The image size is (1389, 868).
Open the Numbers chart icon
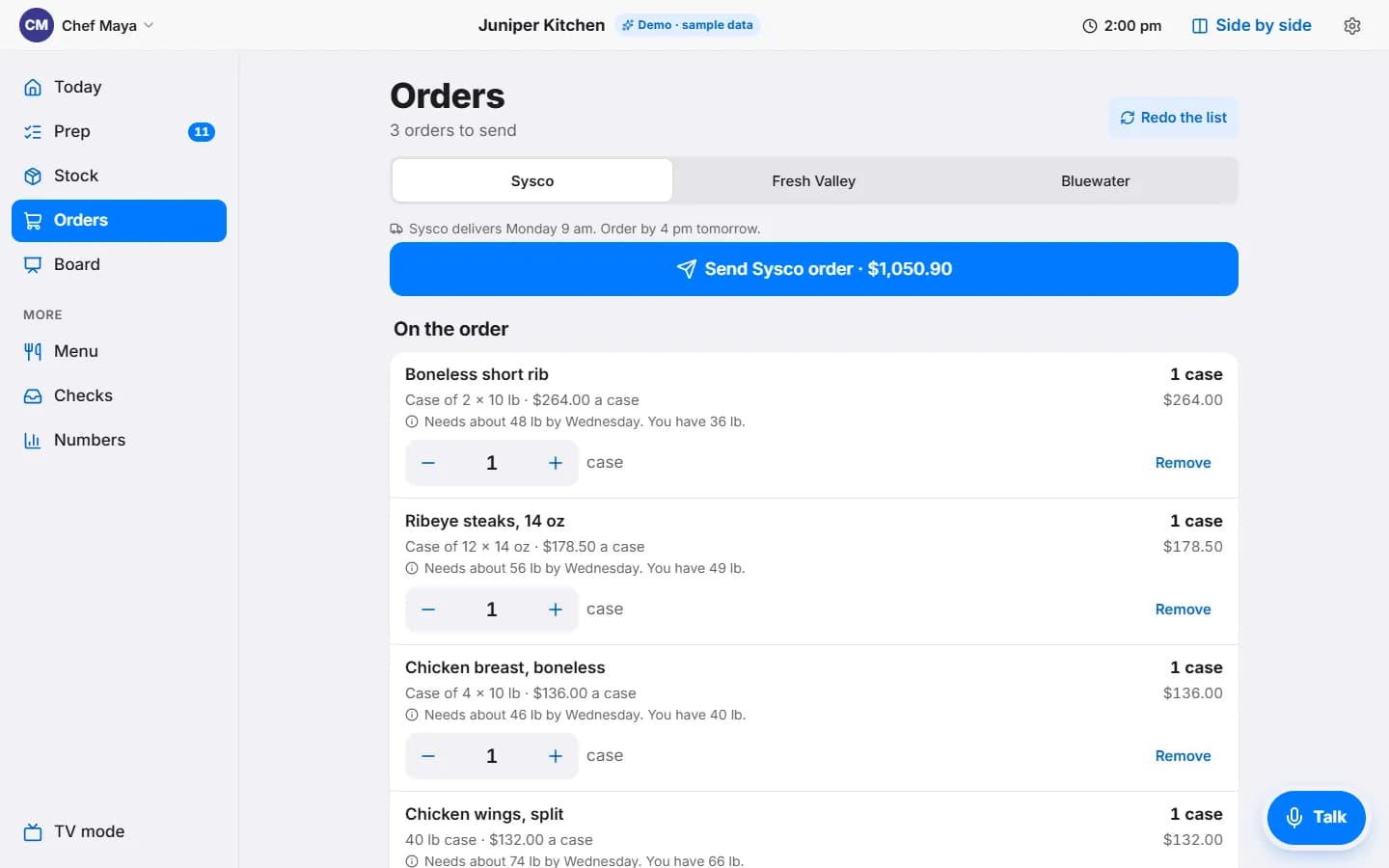point(33,440)
